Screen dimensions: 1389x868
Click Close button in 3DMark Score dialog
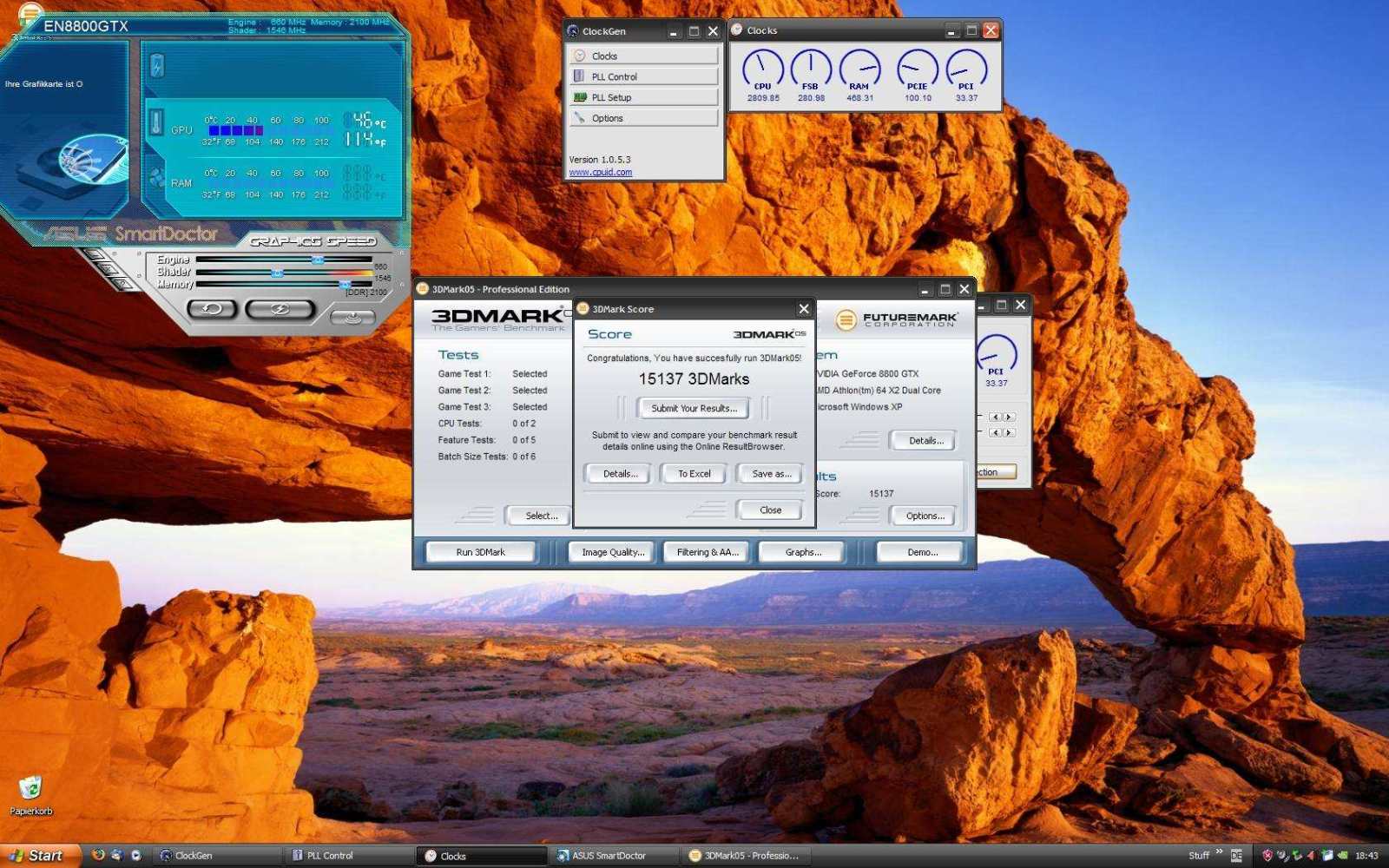[771, 510]
